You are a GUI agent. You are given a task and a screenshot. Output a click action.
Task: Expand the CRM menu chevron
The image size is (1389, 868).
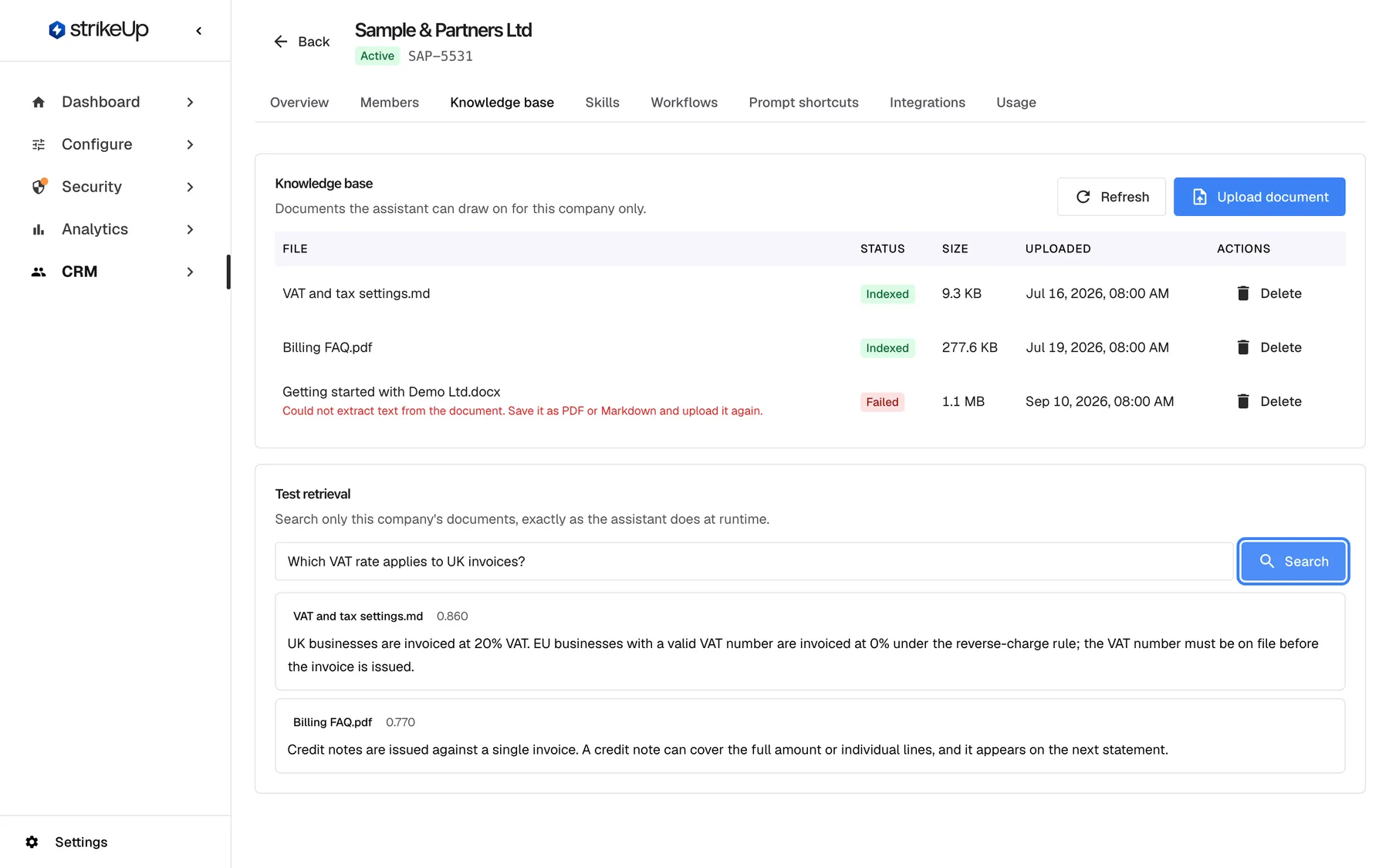190,272
